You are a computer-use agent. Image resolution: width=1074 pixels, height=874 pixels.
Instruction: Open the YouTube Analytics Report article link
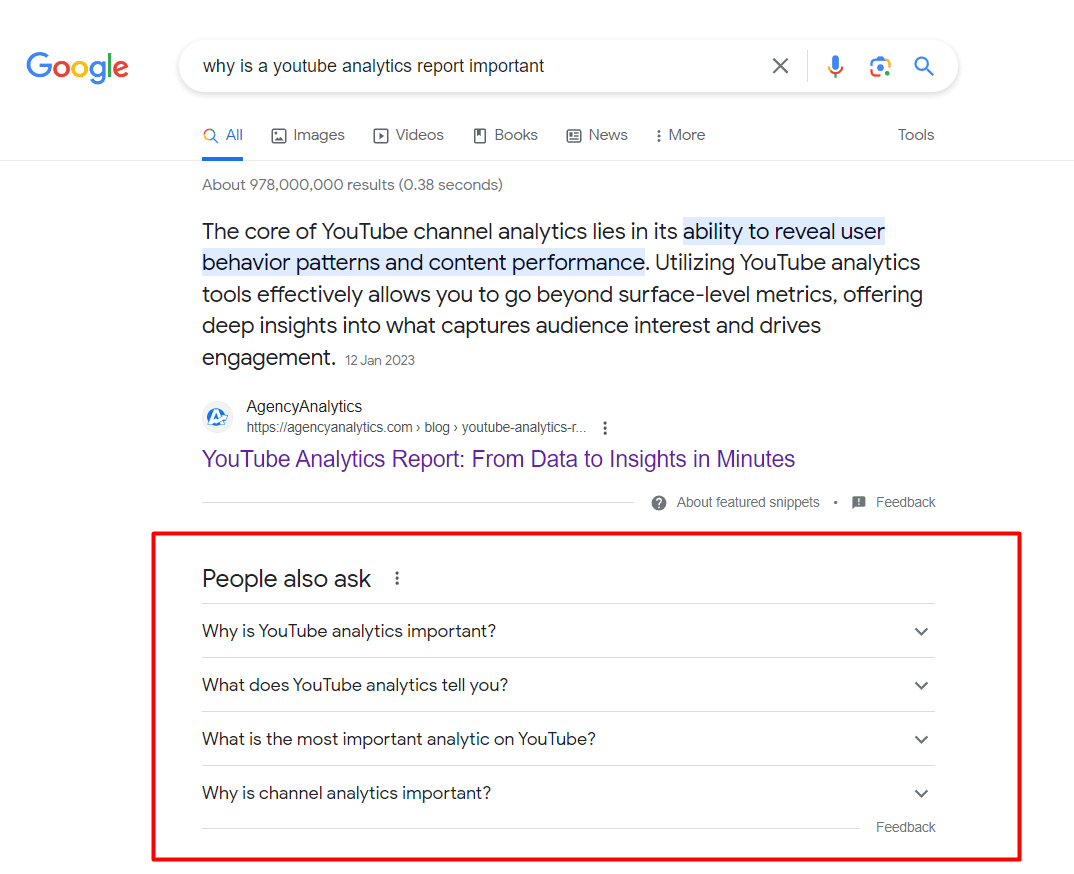(x=497, y=458)
